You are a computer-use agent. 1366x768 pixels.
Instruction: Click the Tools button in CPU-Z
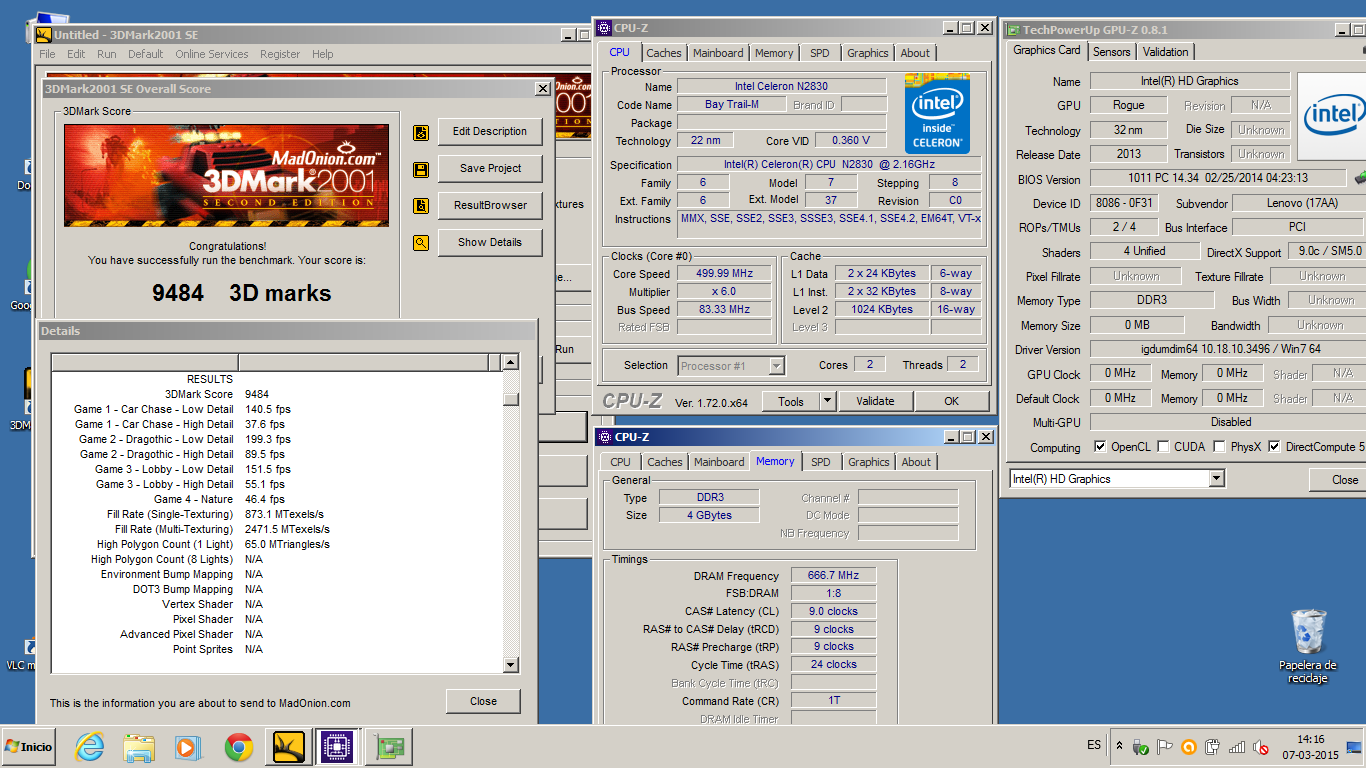tap(791, 401)
